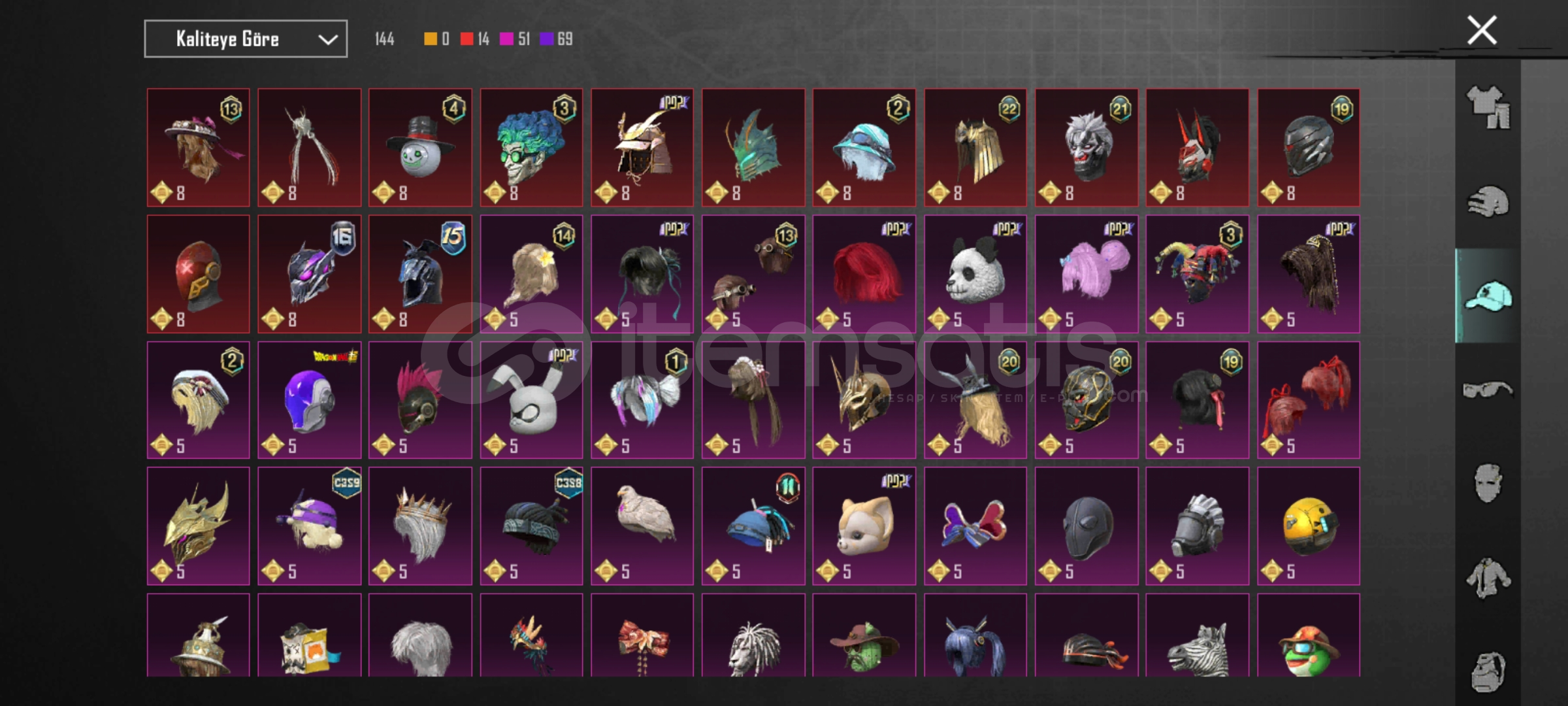Select the green clown hair mask

(531, 148)
